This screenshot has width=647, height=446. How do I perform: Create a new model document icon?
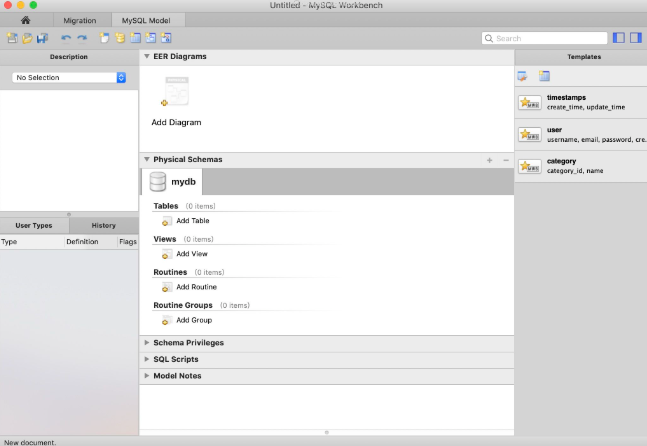click(12, 38)
